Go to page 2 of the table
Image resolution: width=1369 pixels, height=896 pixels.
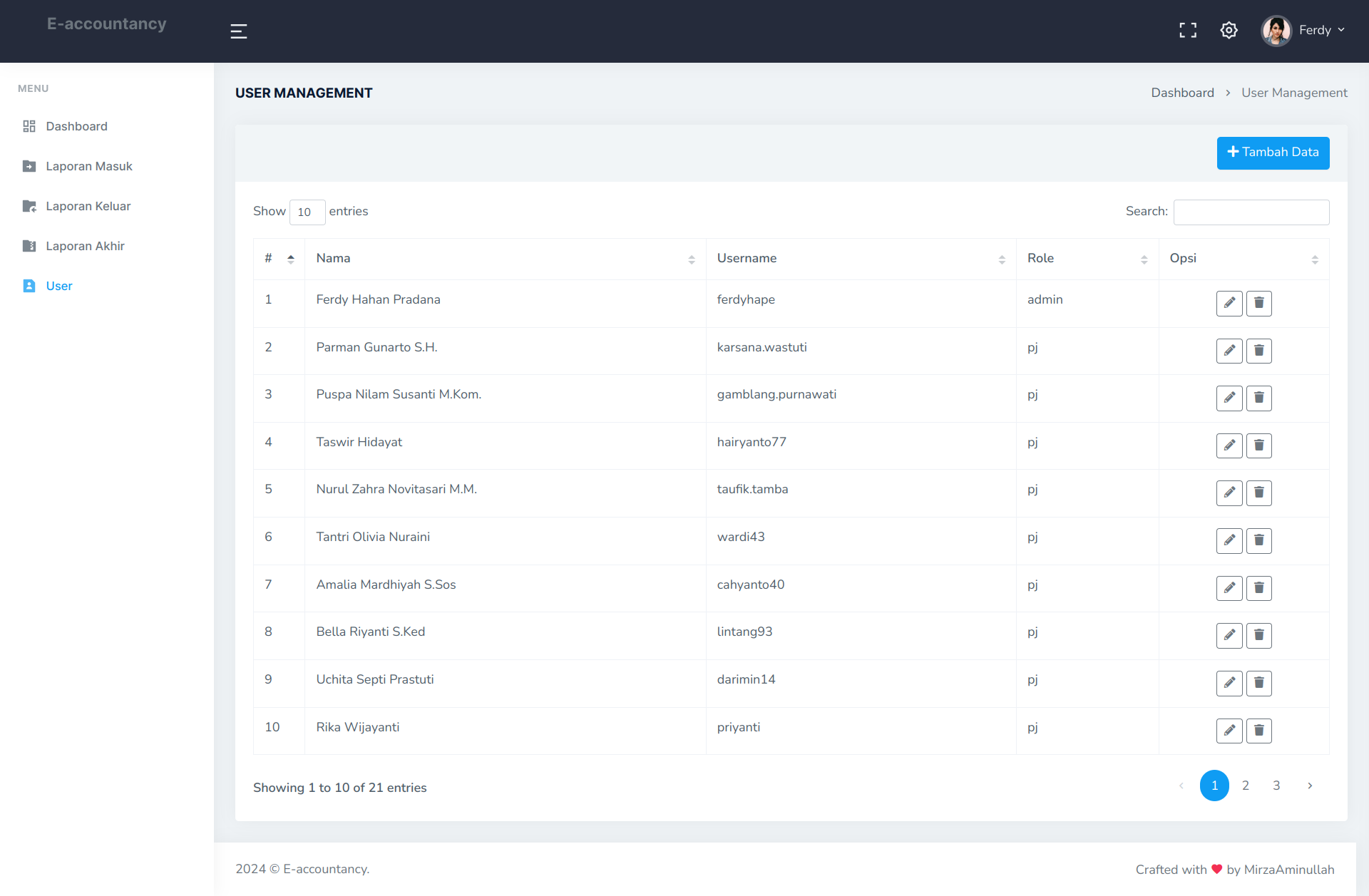(x=1246, y=786)
